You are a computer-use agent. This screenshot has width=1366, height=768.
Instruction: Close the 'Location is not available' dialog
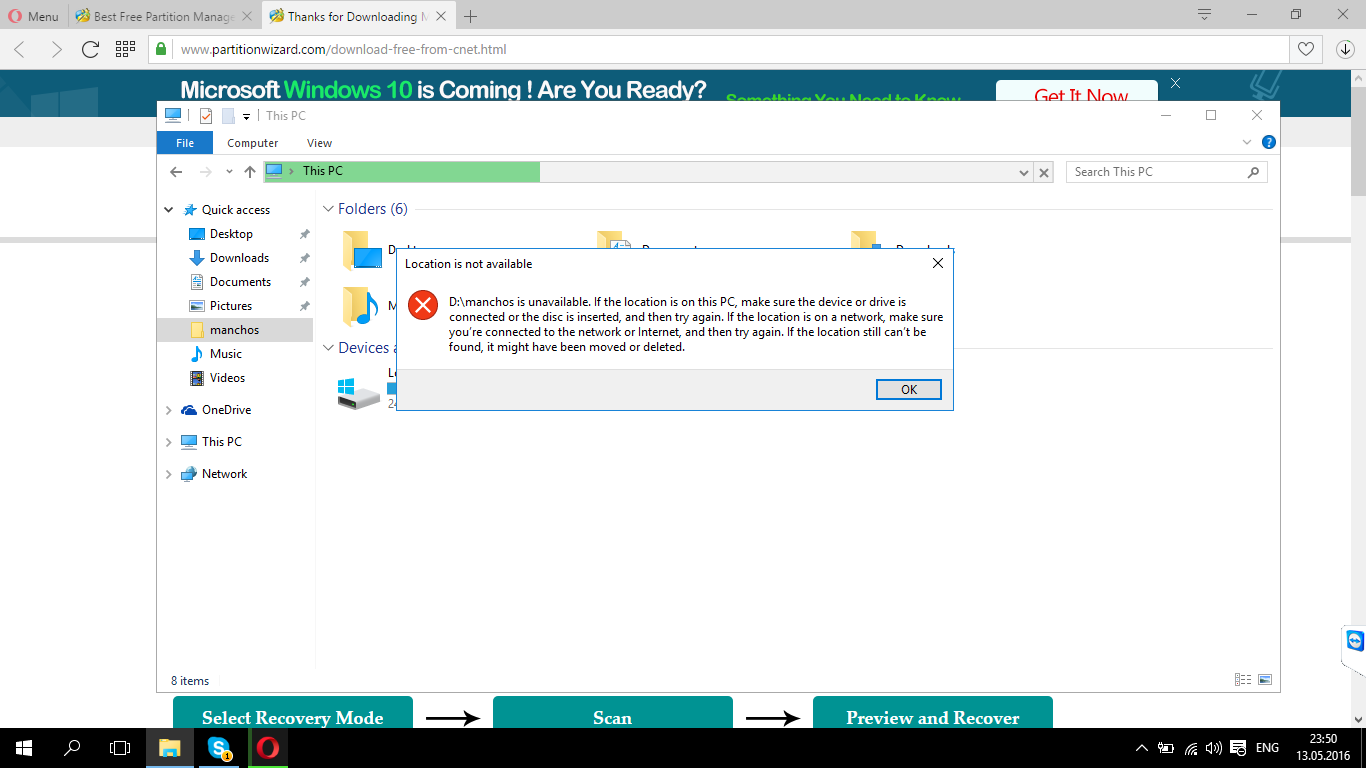pos(937,264)
